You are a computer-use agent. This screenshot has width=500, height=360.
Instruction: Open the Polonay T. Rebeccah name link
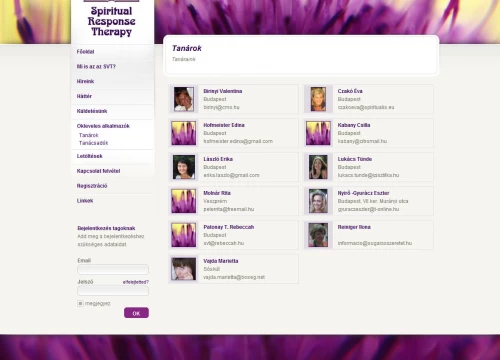point(229,227)
